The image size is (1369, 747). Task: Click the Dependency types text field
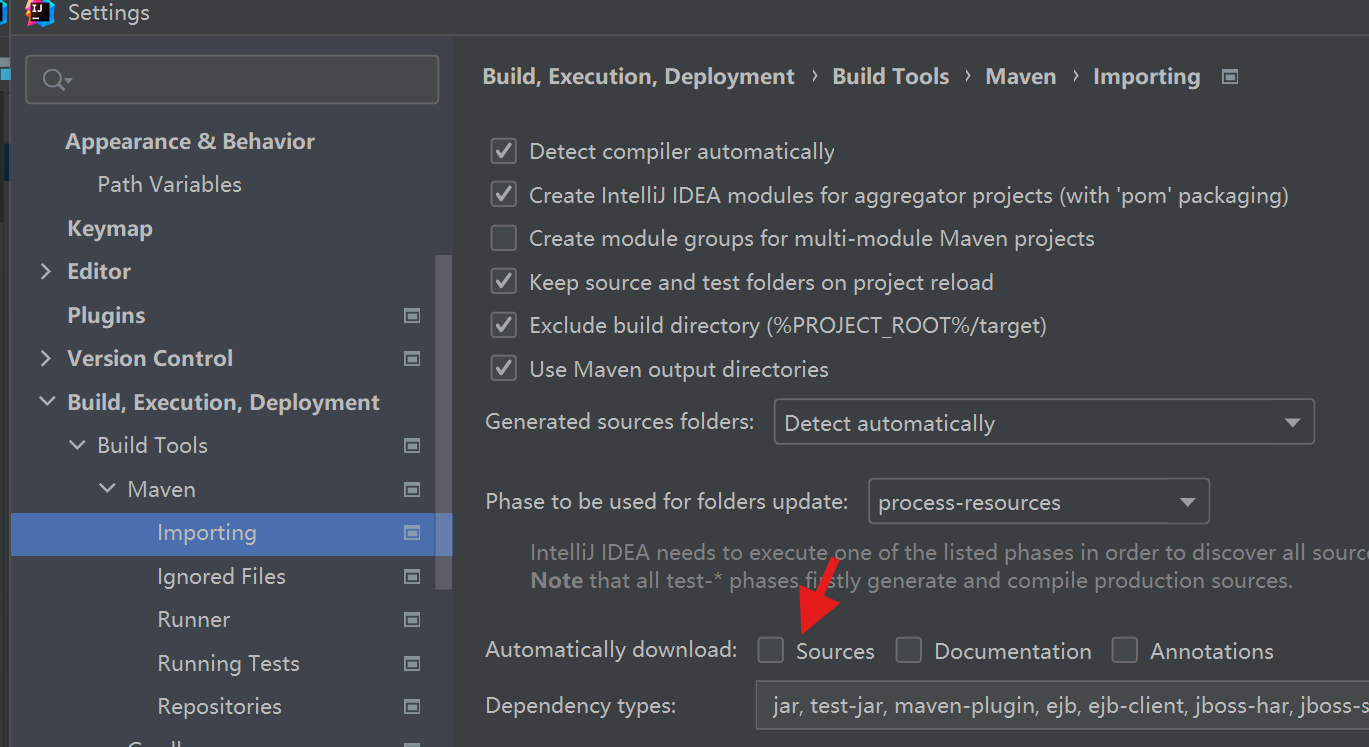(x=1060, y=706)
